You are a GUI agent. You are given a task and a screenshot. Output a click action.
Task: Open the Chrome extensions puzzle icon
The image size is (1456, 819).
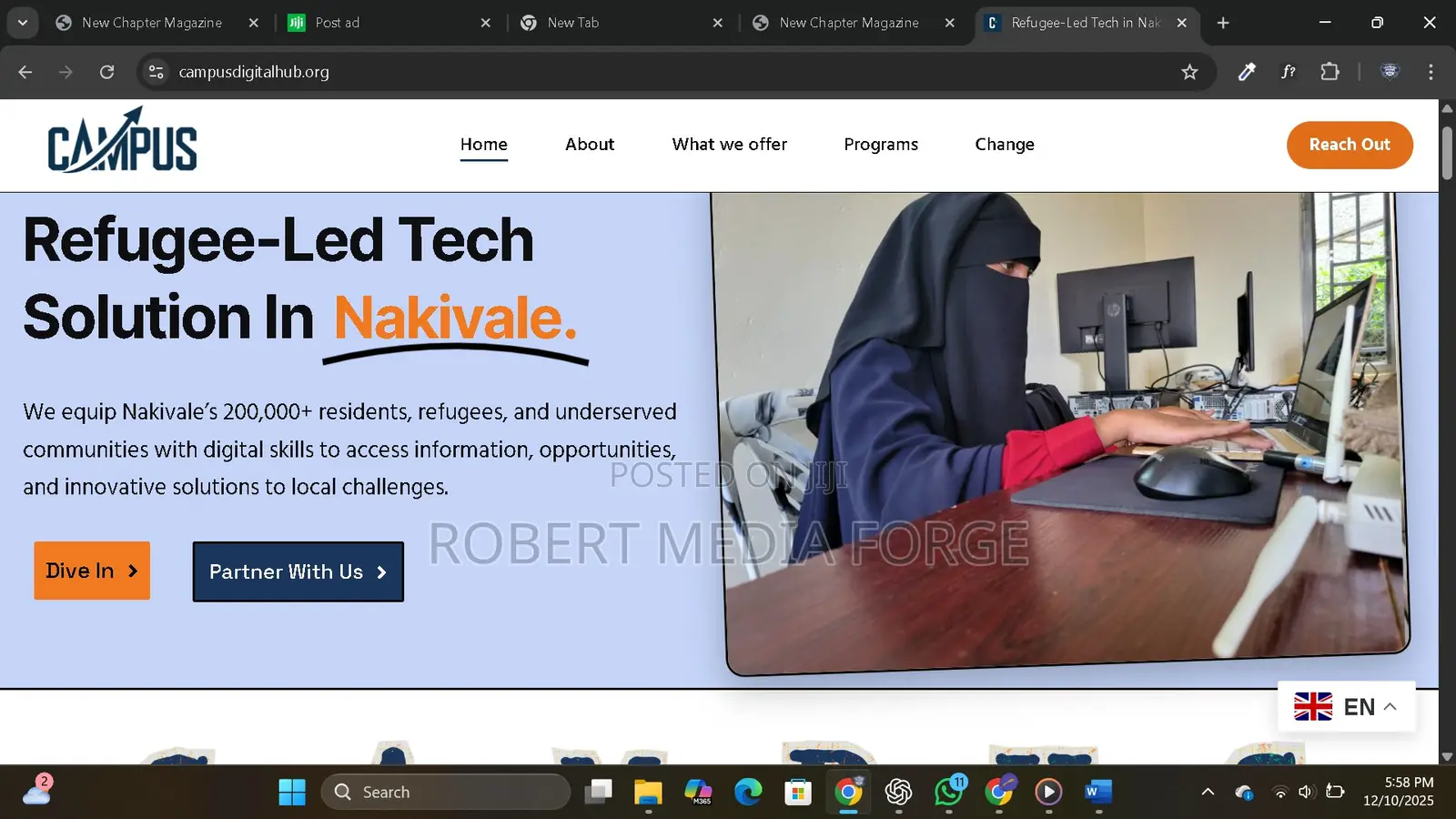pos(1330,72)
